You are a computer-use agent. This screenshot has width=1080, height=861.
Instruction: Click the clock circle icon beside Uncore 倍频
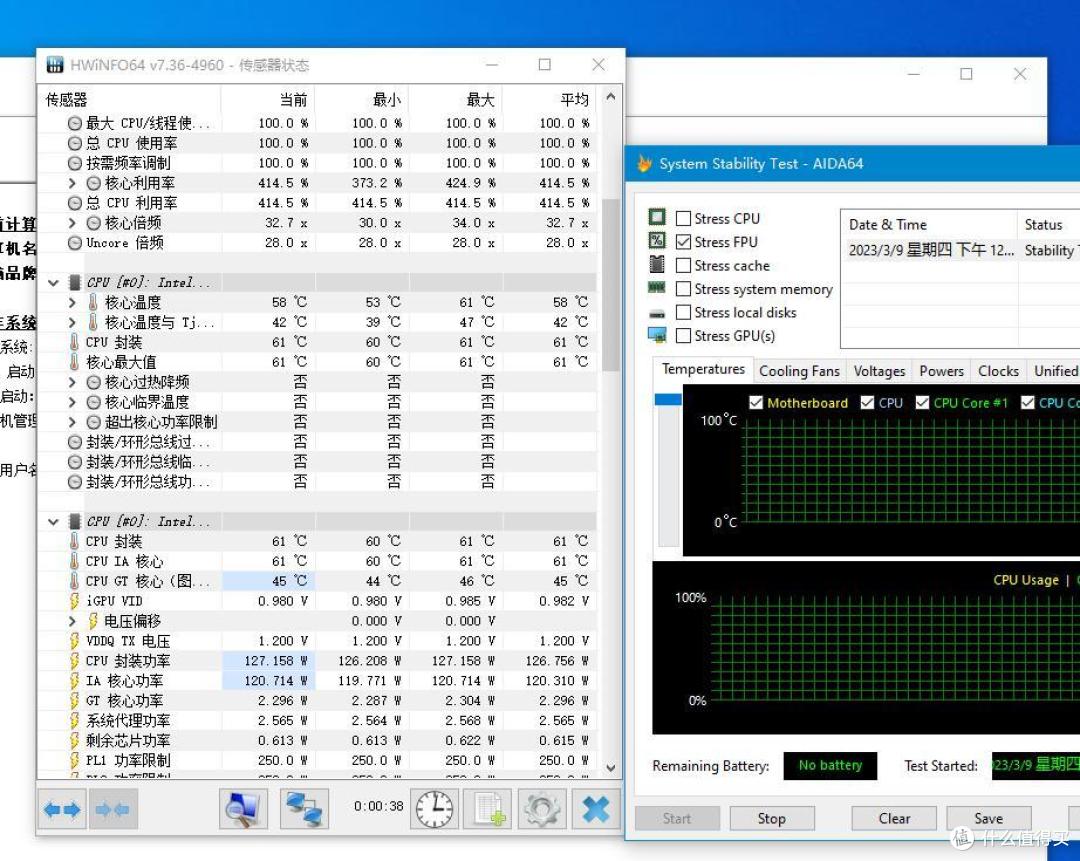(x=74, y=242)
